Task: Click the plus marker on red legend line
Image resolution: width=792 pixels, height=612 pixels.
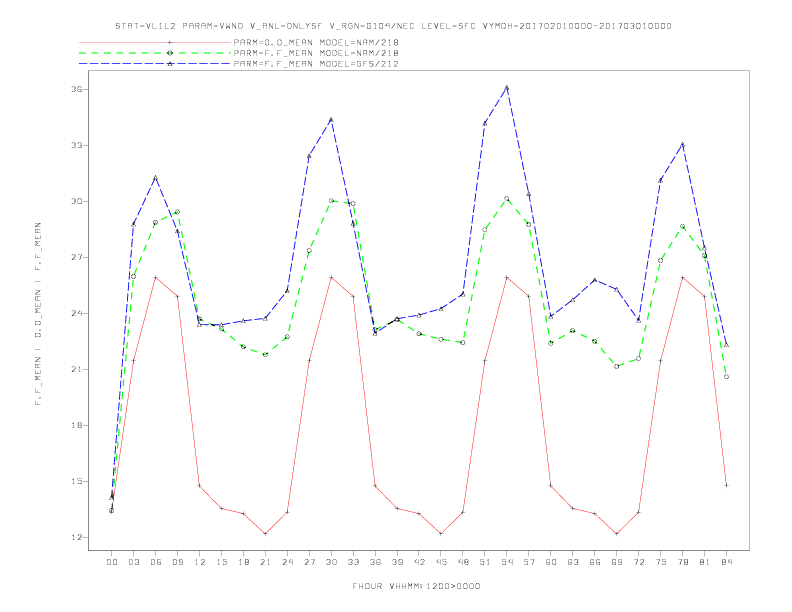Action: [170, 42]
